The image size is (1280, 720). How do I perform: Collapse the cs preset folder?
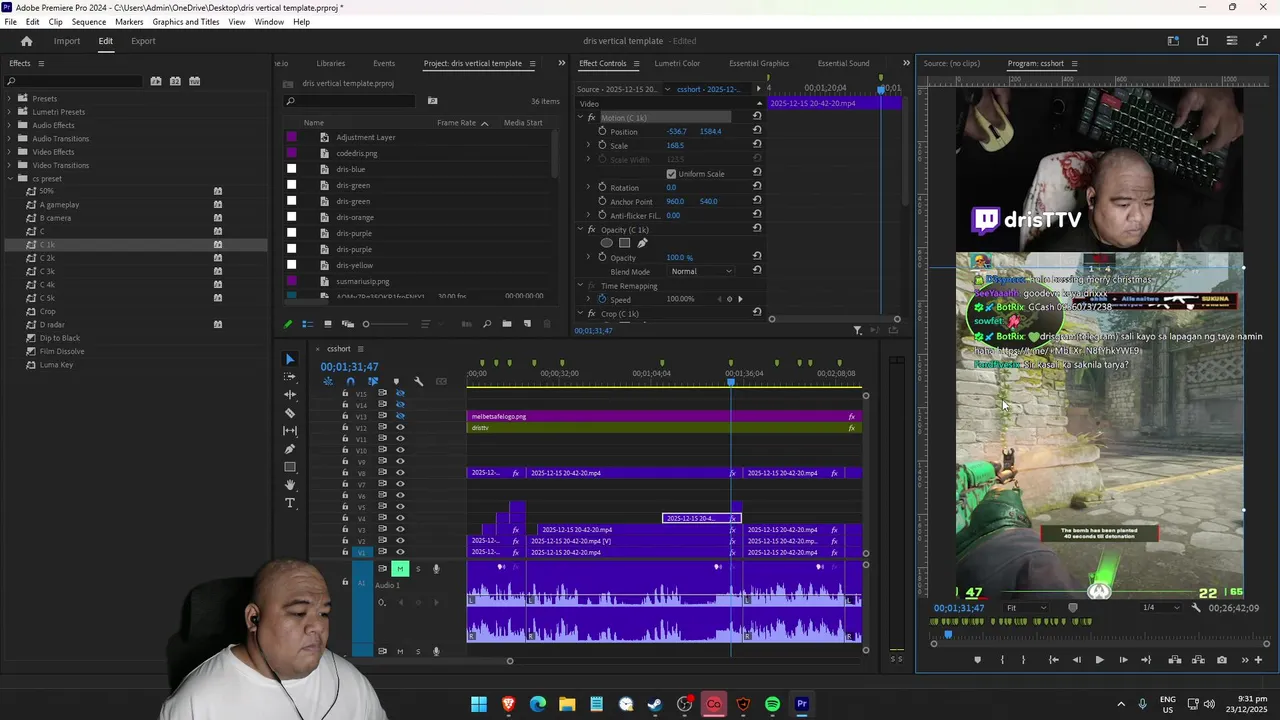tap(10, 179)
